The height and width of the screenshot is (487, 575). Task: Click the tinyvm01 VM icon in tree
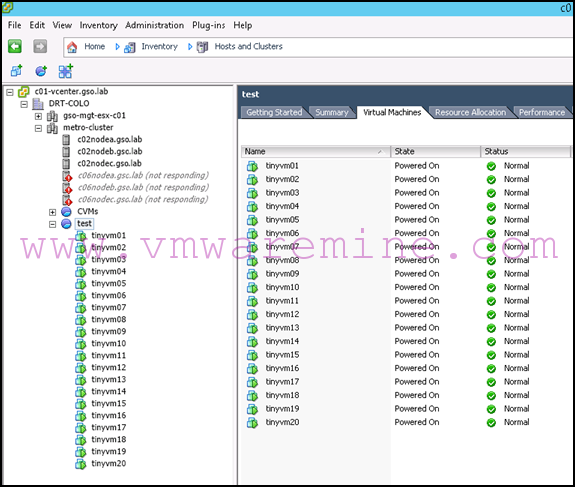tap(81, 236)
